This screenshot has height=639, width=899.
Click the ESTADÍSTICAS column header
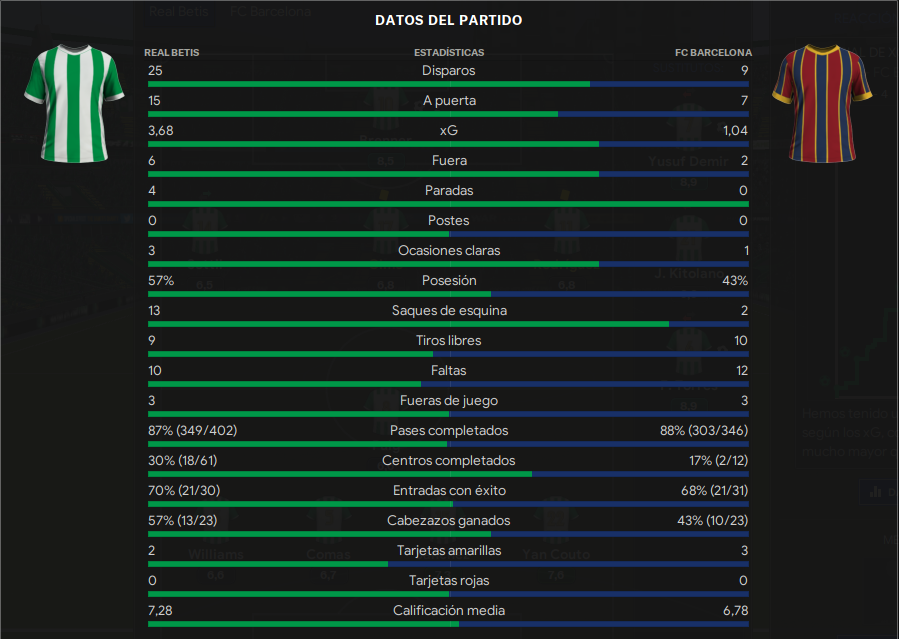[449, 53]
